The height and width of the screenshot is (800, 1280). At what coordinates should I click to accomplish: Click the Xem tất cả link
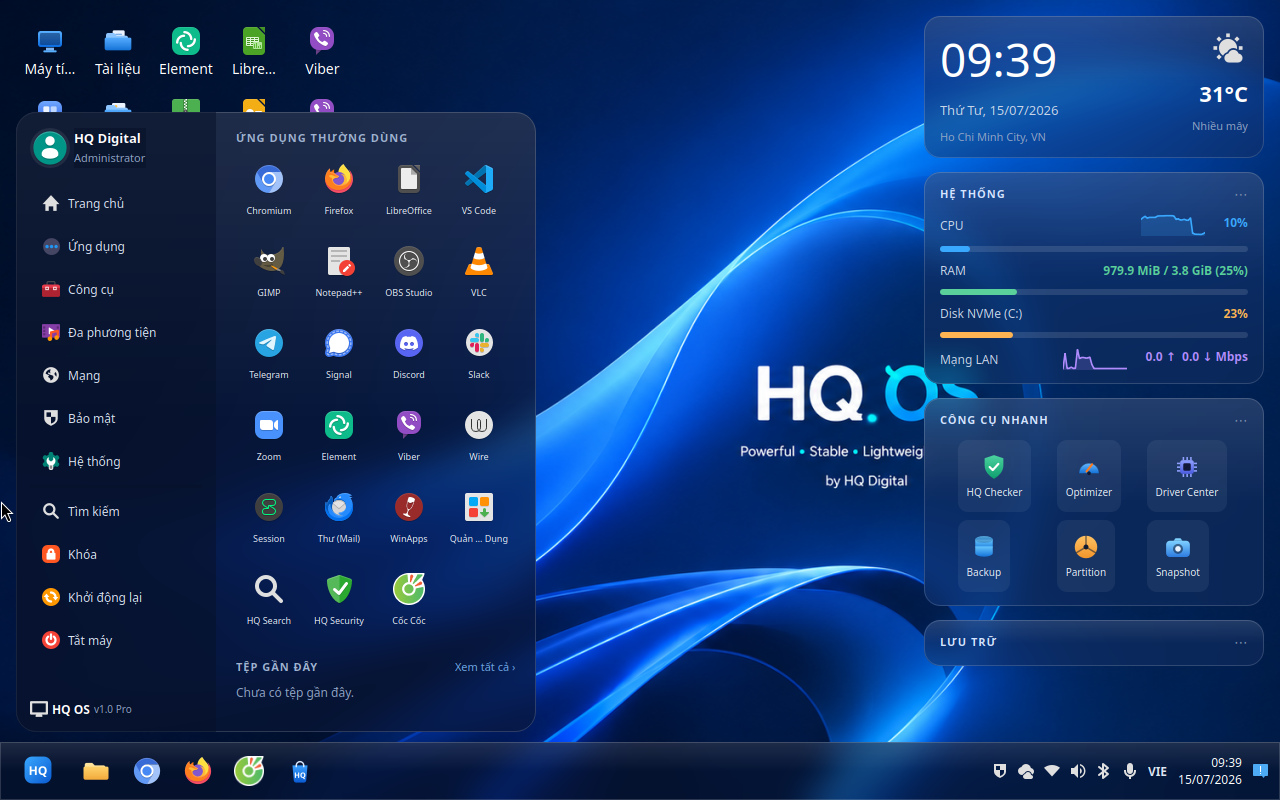(x=485, y=667)
